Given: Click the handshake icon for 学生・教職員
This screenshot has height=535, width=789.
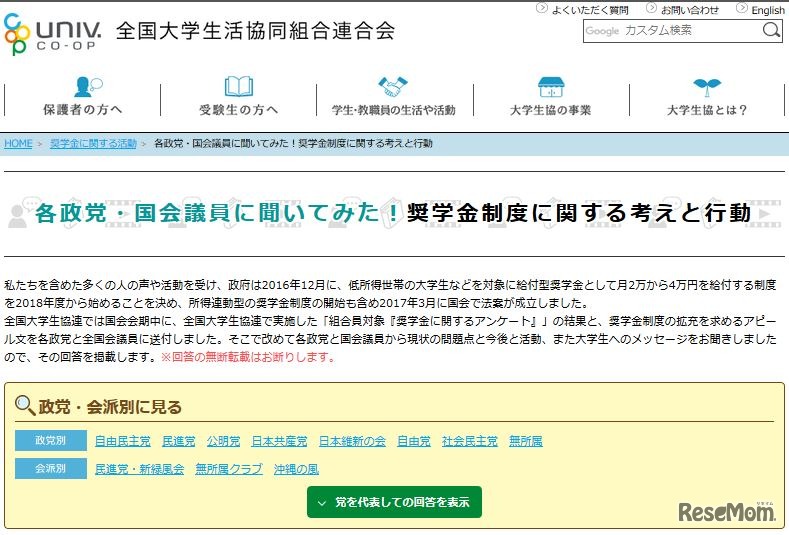Looking at the screenshot, I should coord(392,86).
